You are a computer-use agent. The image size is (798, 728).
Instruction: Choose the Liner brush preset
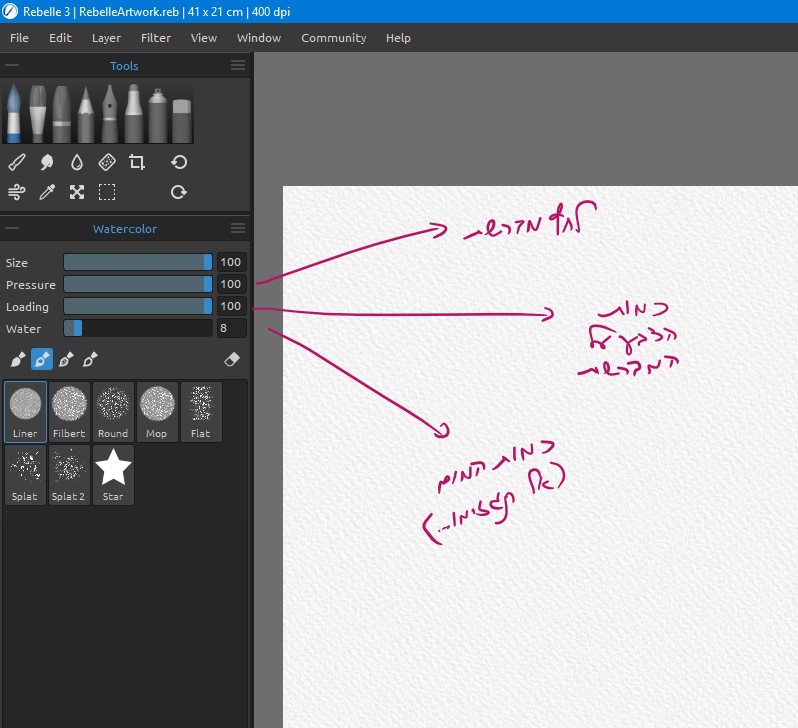(25, 412)
